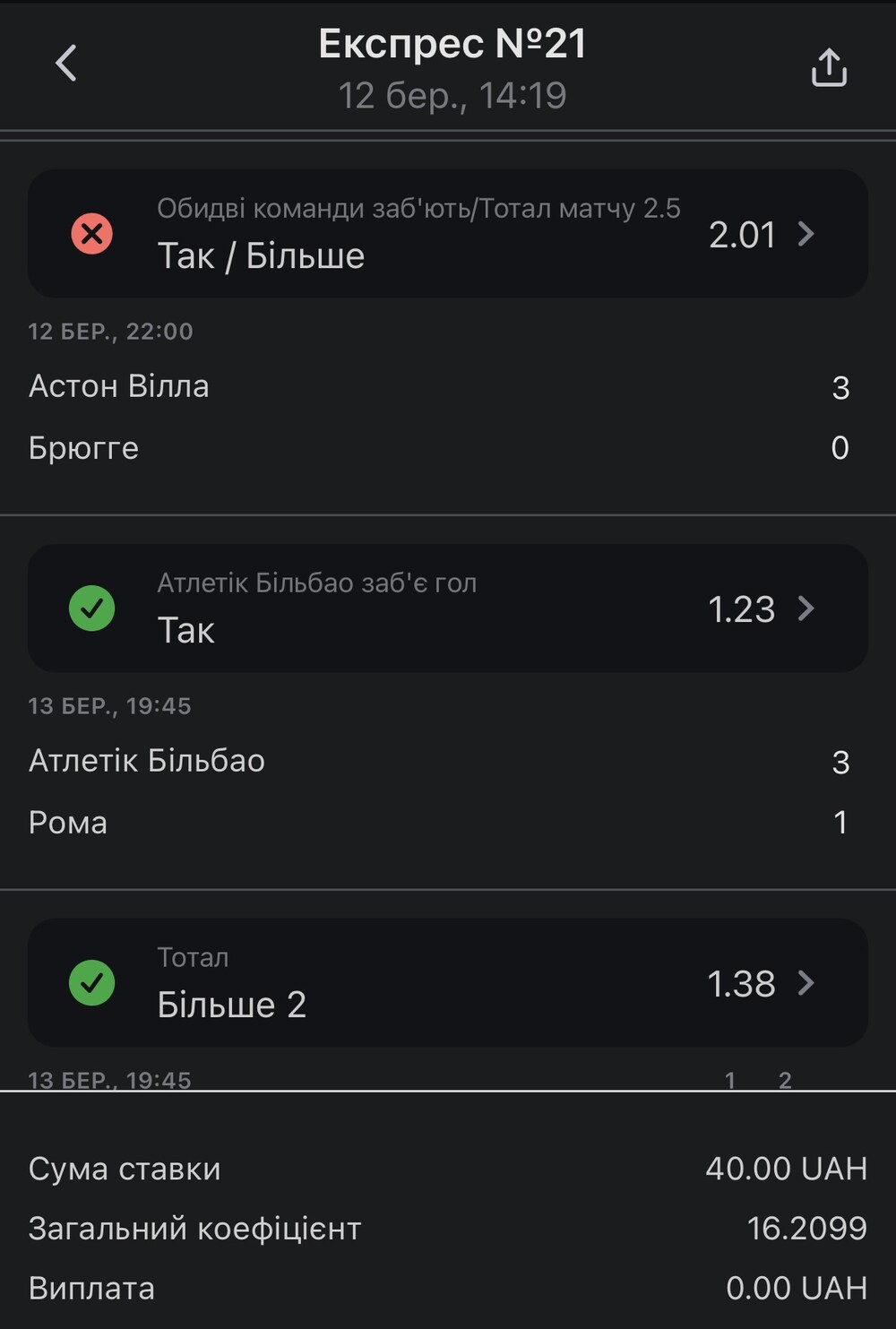Expand the 1.23 odds chevron
Screen dimensions: 896x1329
point(806,608)
